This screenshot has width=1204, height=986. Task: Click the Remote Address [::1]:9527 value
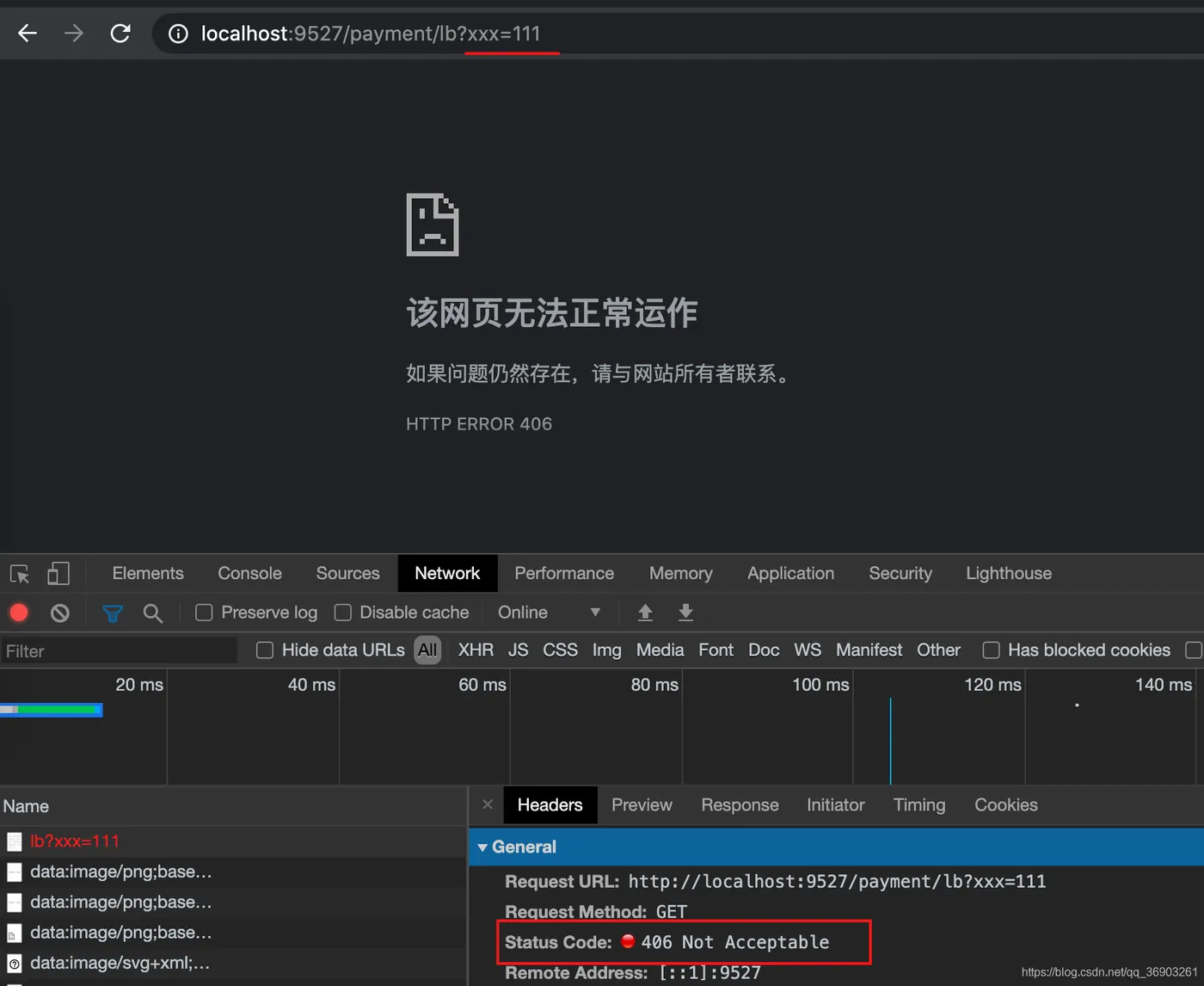(x=710, y=973)
